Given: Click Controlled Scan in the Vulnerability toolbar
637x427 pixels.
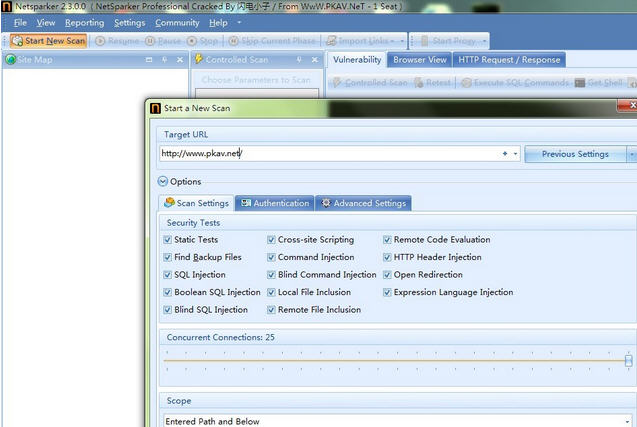Looking at the screenshot, I should tap(370, 83).
